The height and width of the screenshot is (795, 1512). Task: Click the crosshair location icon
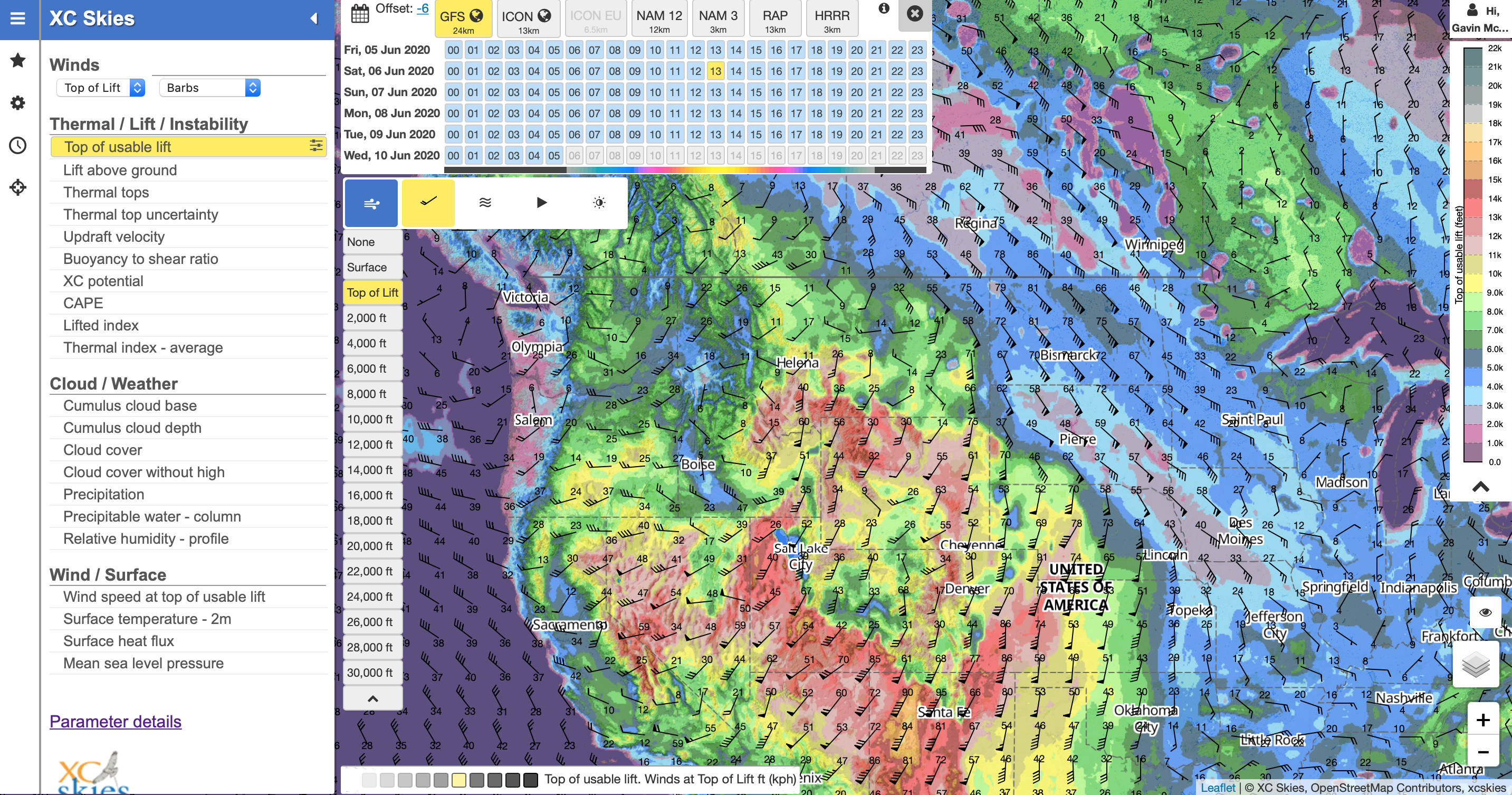click(x=18, y=187)
